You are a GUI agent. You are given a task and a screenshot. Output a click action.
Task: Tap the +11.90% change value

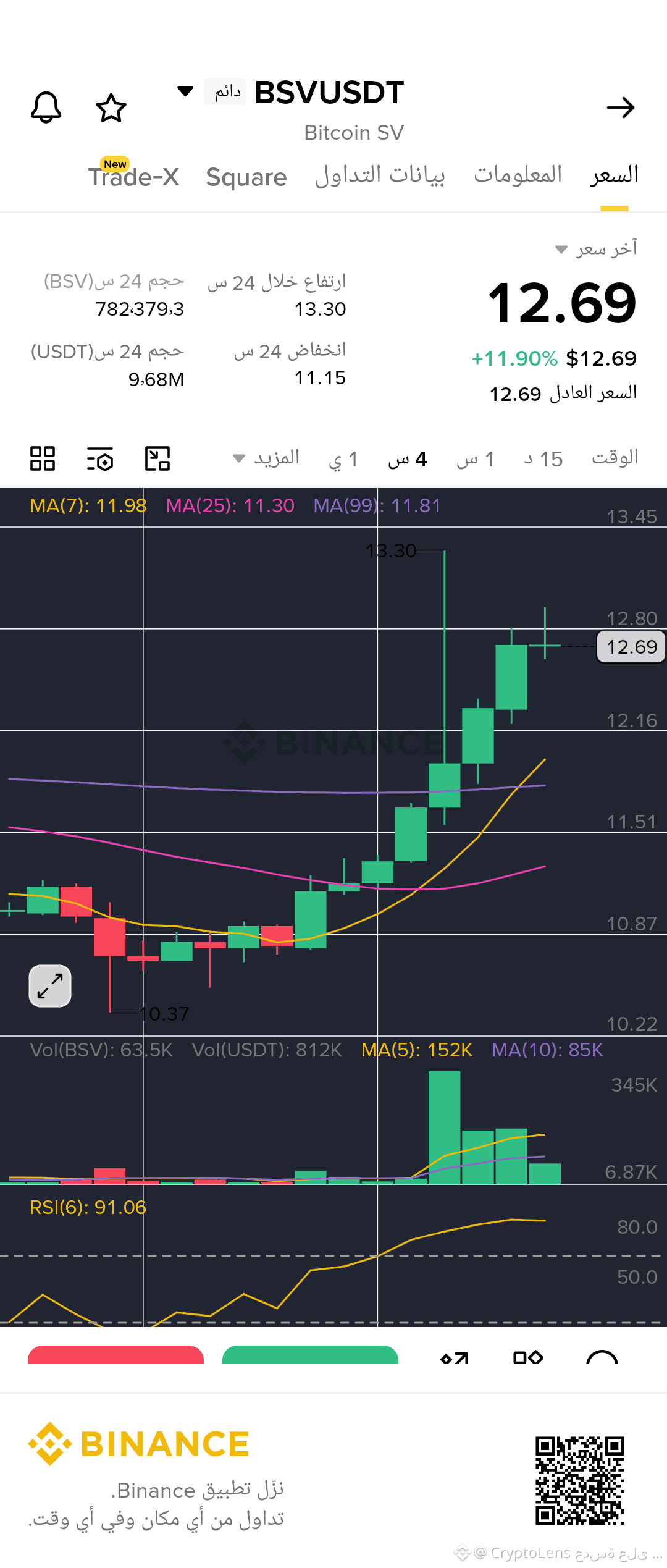point(514,358)
